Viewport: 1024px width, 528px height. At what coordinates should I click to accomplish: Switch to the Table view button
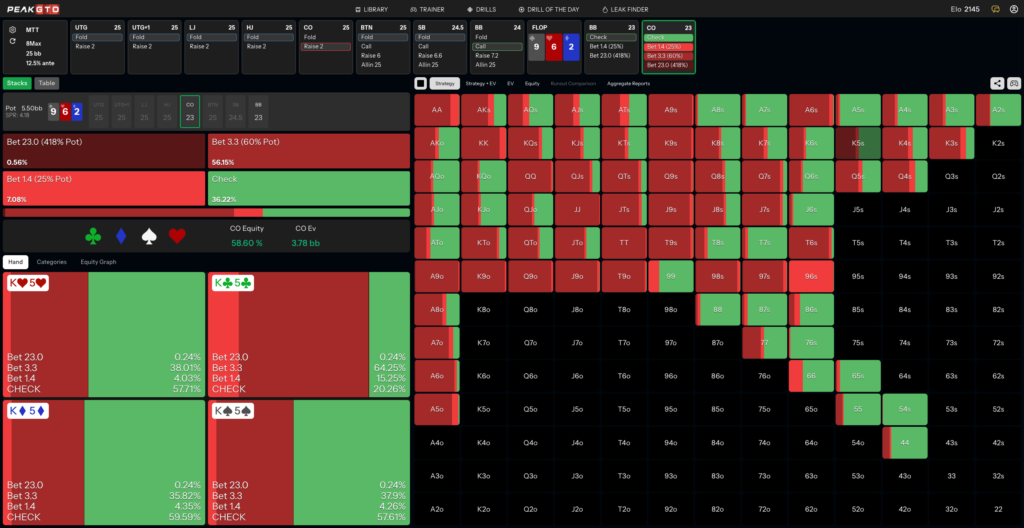pos(46,83)
